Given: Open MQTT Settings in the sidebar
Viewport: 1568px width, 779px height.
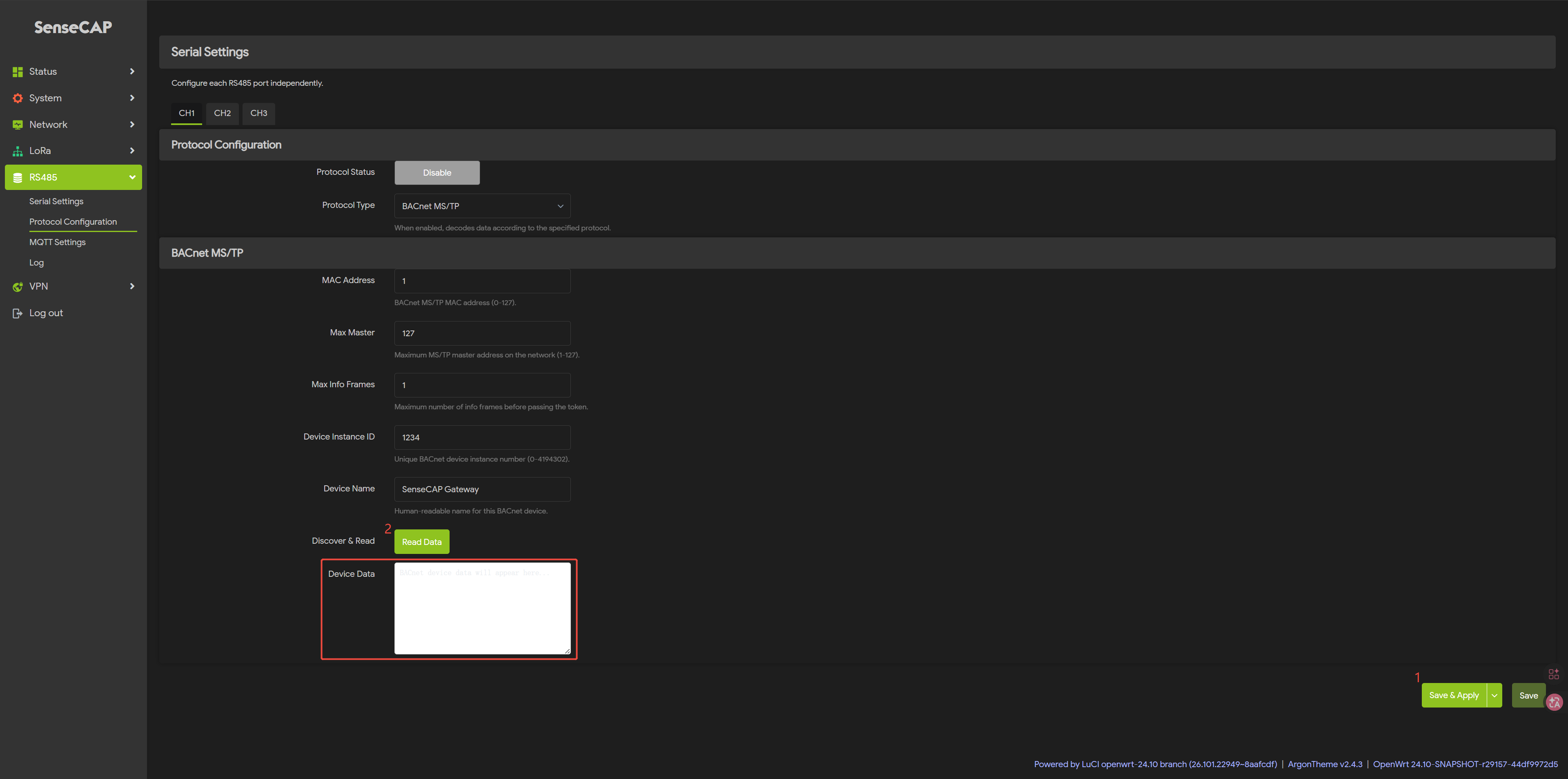Looking at the screenshot, I should (57, 242).
